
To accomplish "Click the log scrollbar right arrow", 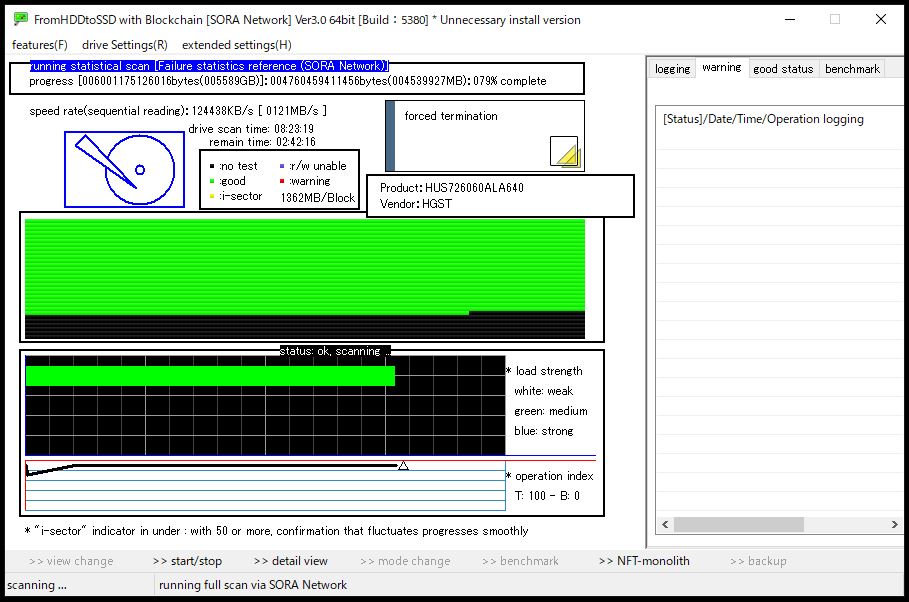I will (895, 524).
